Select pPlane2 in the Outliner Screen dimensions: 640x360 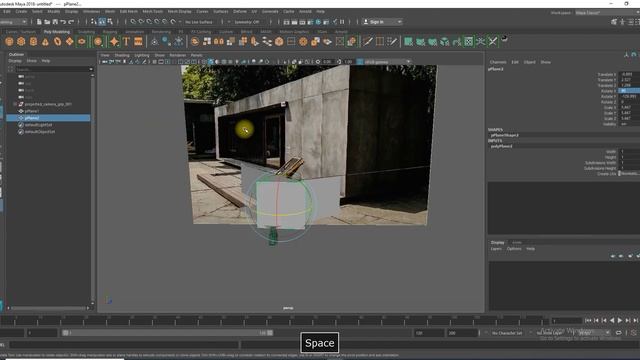48,118
